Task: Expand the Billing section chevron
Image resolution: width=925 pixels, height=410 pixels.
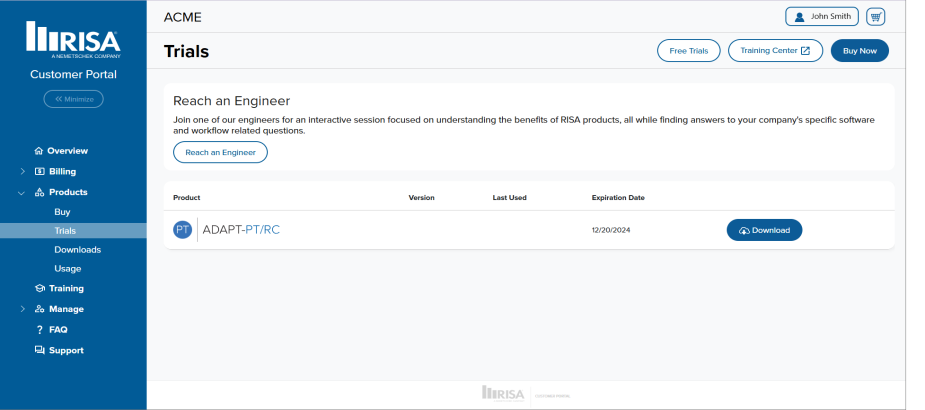Action: (x=22, y=171)
